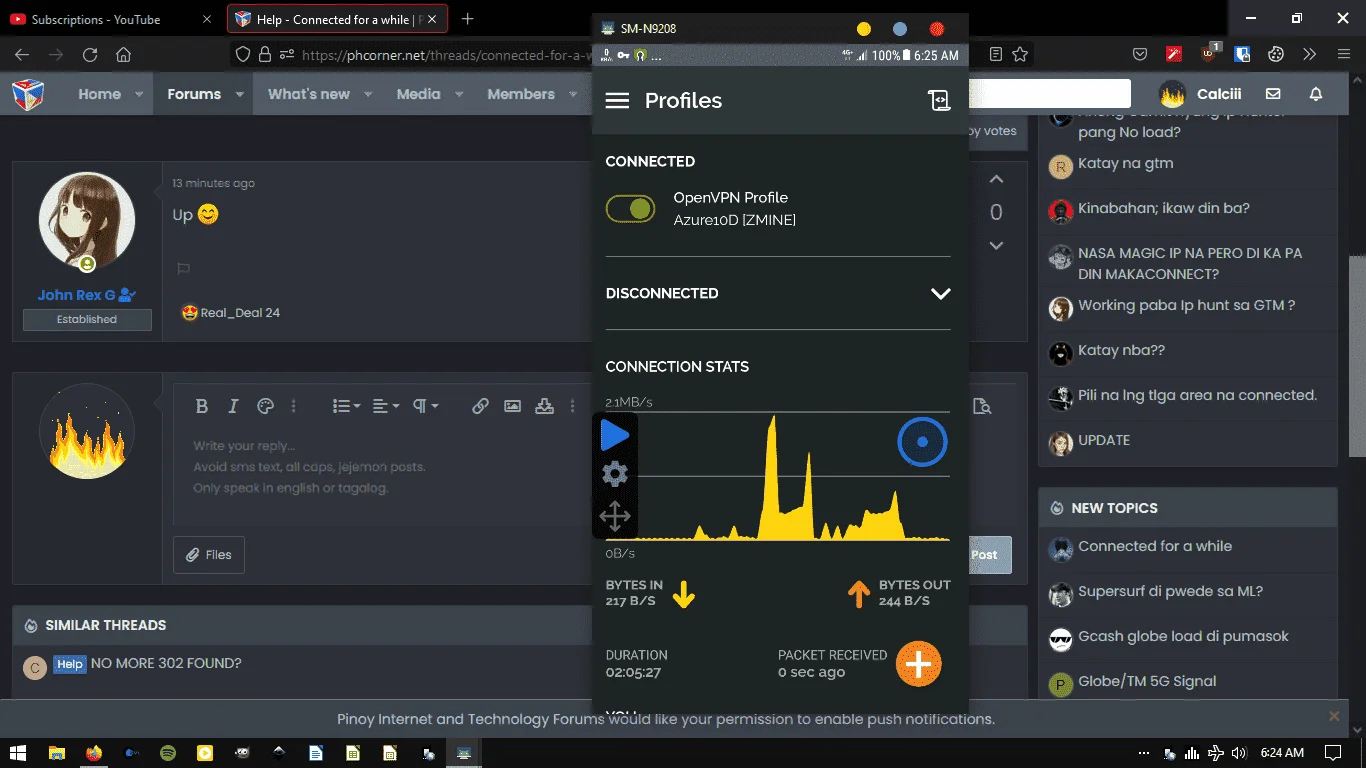Tap the orange plus add-profile button
Viewport: 1366px width, 768px height.
click(918, 663)
